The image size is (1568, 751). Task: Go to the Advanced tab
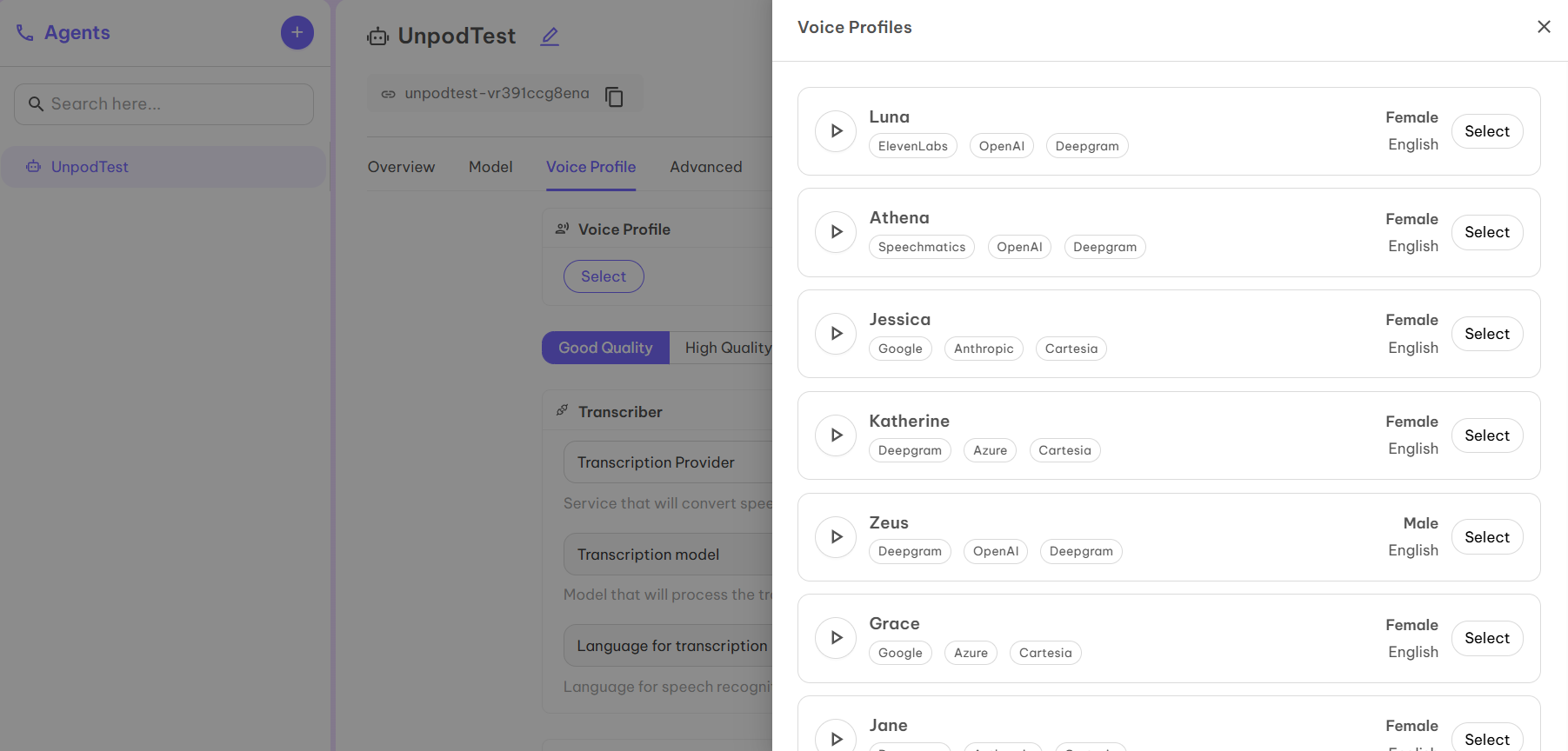coord(705,167)
